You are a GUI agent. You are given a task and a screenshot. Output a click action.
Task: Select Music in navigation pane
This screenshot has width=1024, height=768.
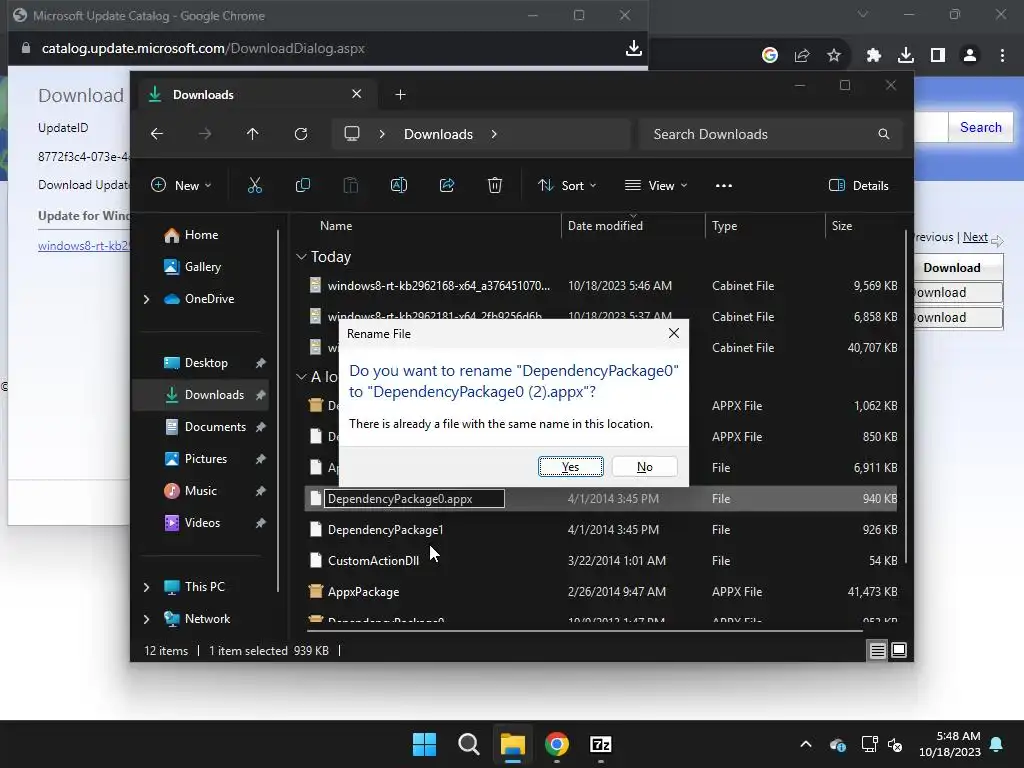click(x=200, y=490)
